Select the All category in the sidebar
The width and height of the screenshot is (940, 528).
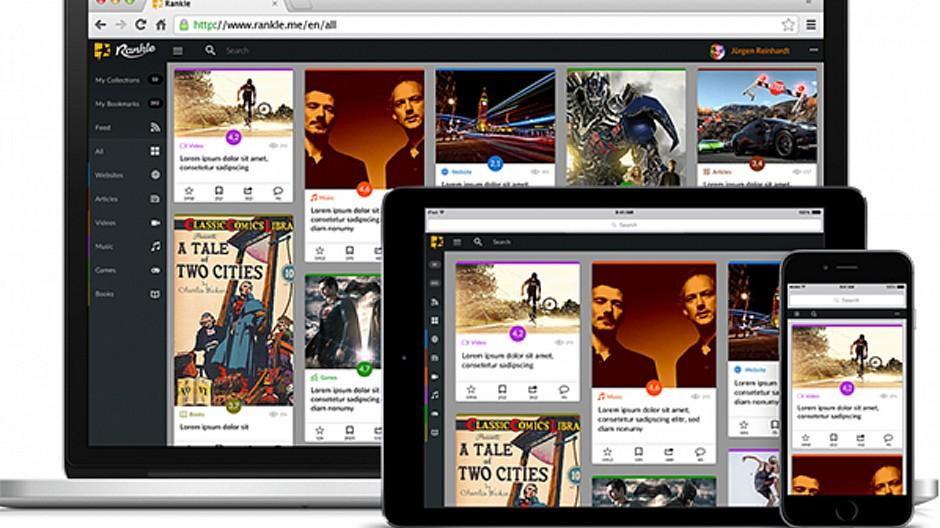(x=127, y=151)
